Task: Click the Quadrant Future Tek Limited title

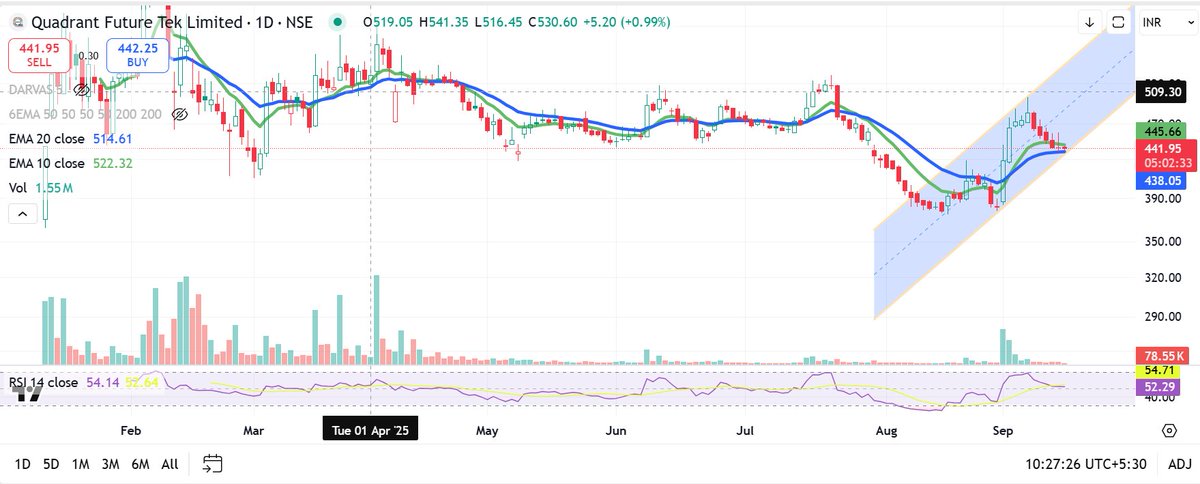Action: [136, 21]
